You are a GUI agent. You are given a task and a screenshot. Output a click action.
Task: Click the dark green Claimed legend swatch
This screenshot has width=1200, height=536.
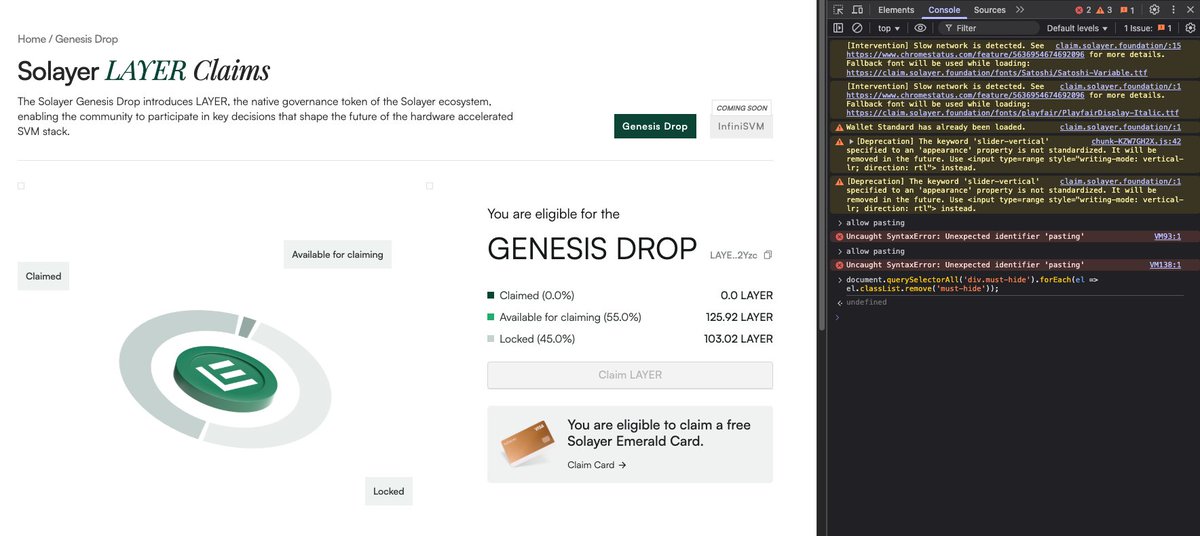pos(491,296)
